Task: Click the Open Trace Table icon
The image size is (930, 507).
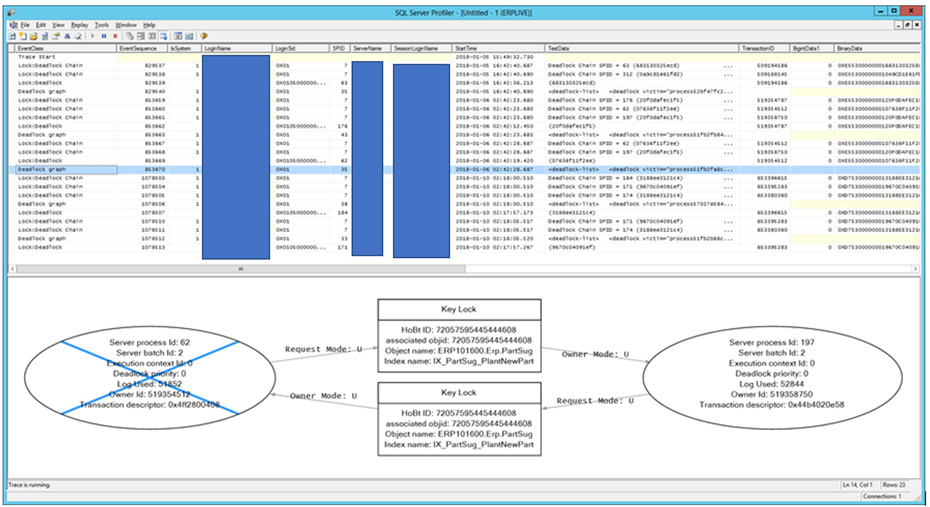Action: (x=44, y=36)
